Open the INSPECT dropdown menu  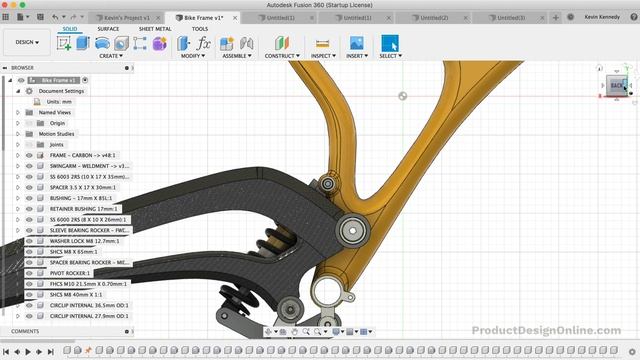pos(323,56)
